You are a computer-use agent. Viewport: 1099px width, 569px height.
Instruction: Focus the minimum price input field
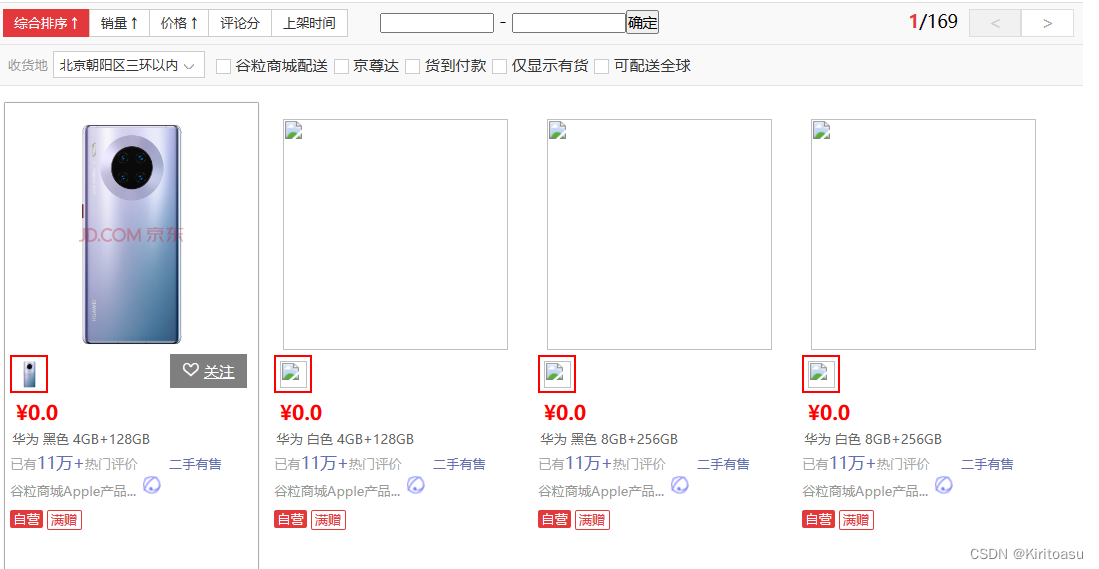coord(437,23)
